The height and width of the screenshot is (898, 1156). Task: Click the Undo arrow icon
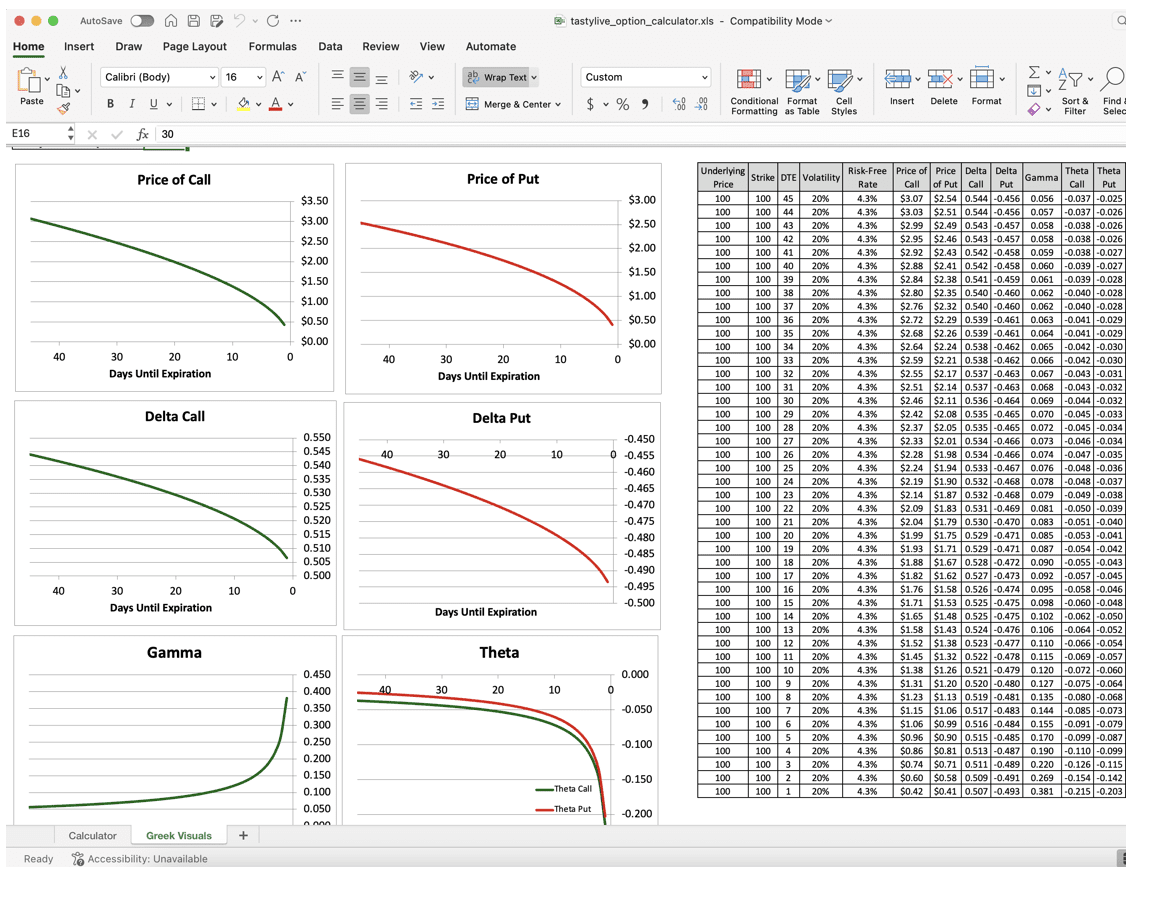coord(239,21)
